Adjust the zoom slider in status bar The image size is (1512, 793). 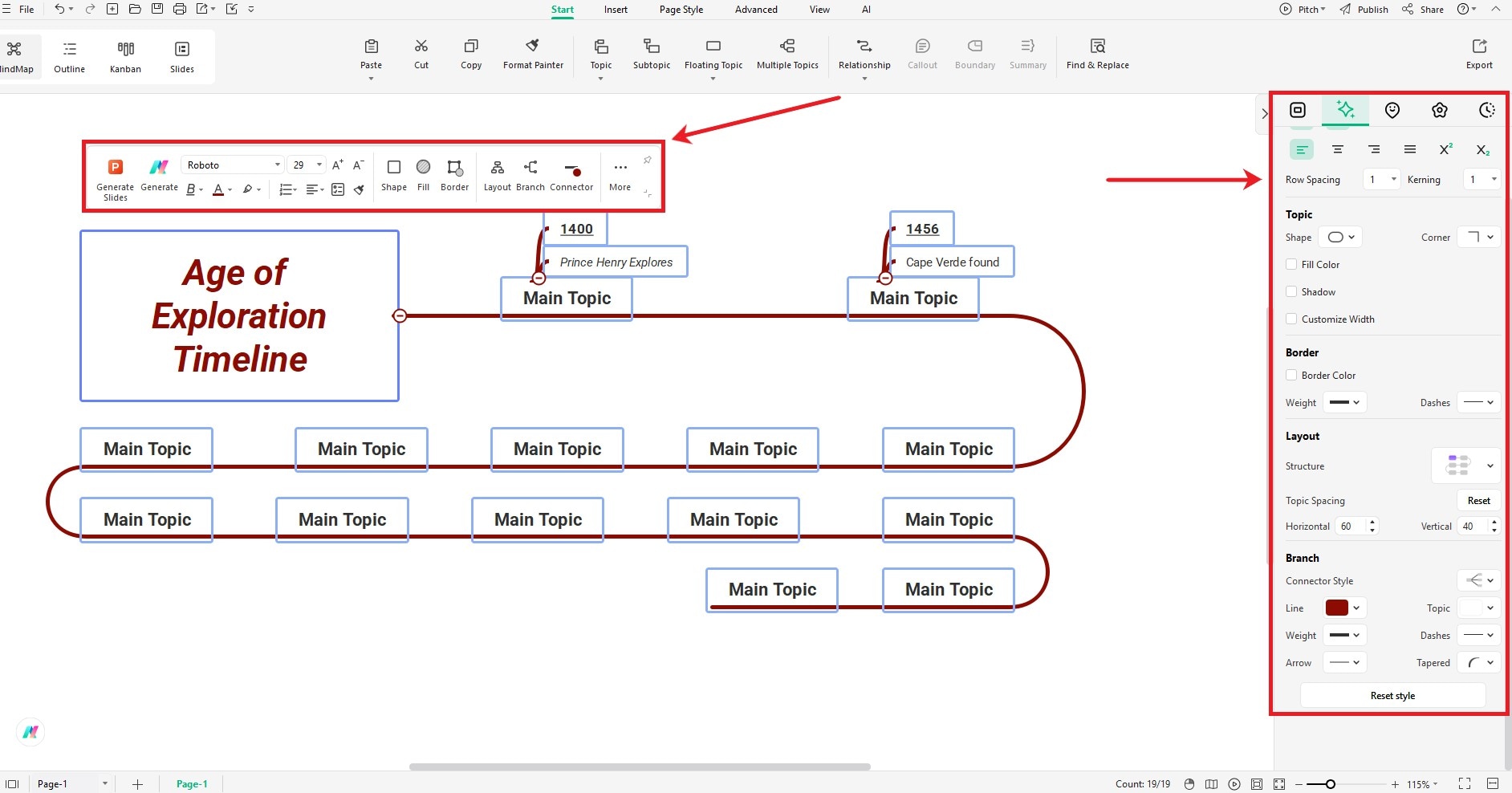1330,784
